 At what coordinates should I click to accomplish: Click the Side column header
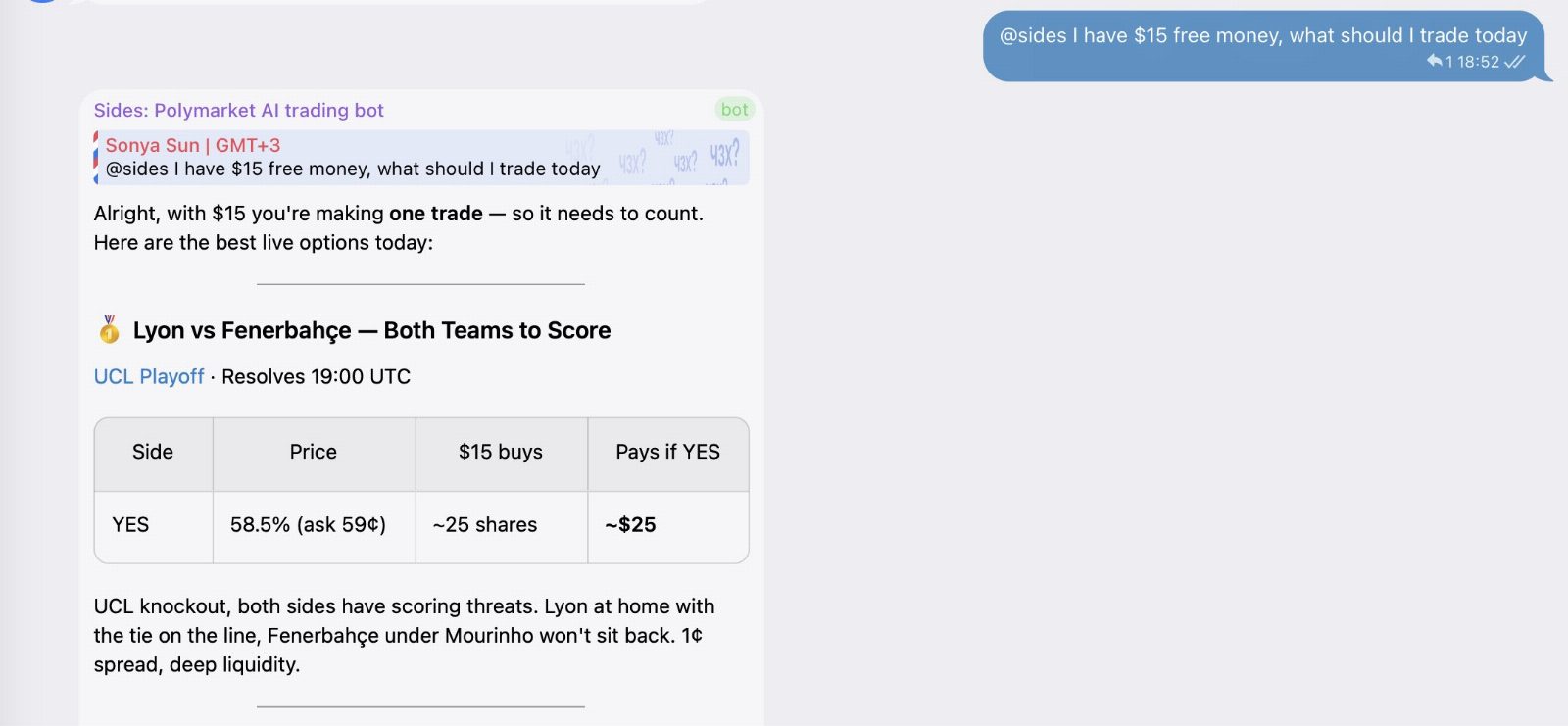click(x=154, y=454)
